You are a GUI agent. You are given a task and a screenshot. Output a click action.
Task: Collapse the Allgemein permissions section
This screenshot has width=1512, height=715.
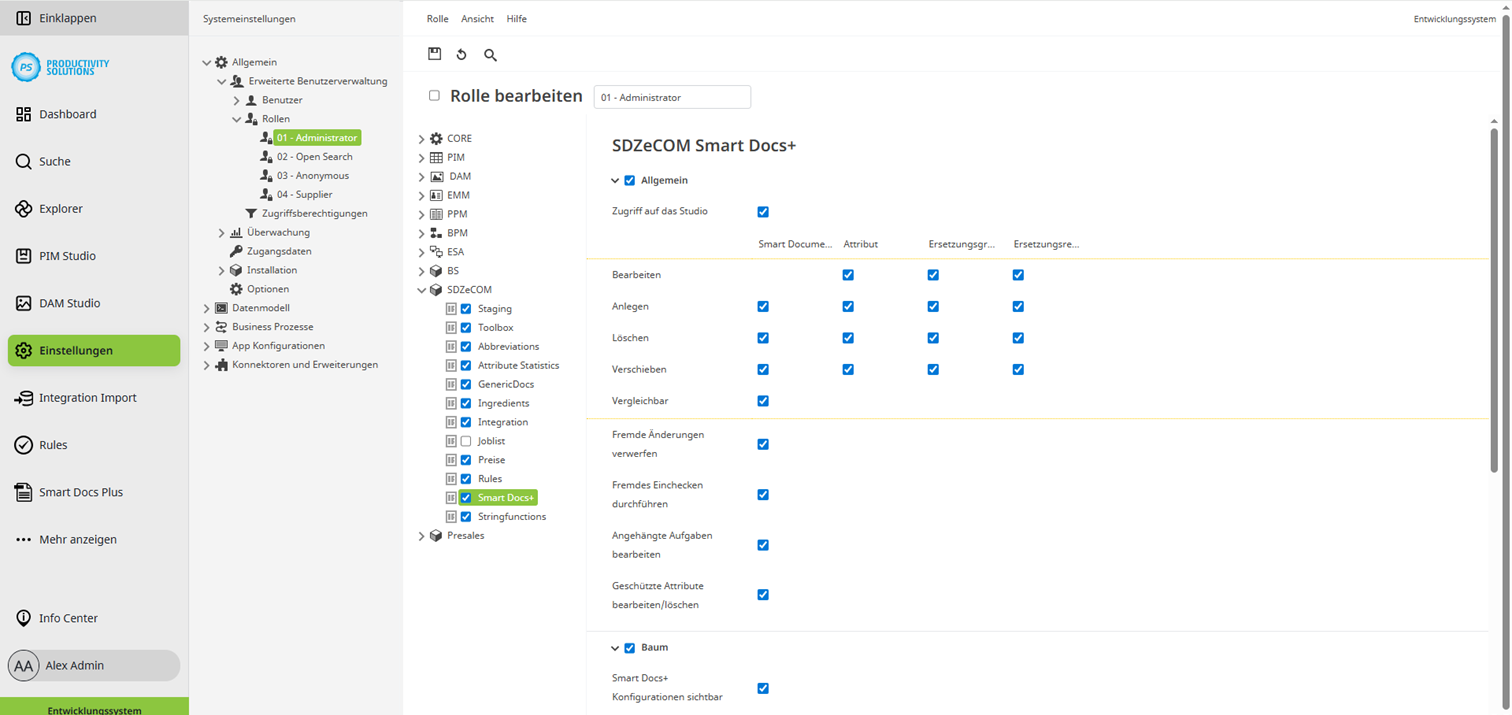pos(615,179)
